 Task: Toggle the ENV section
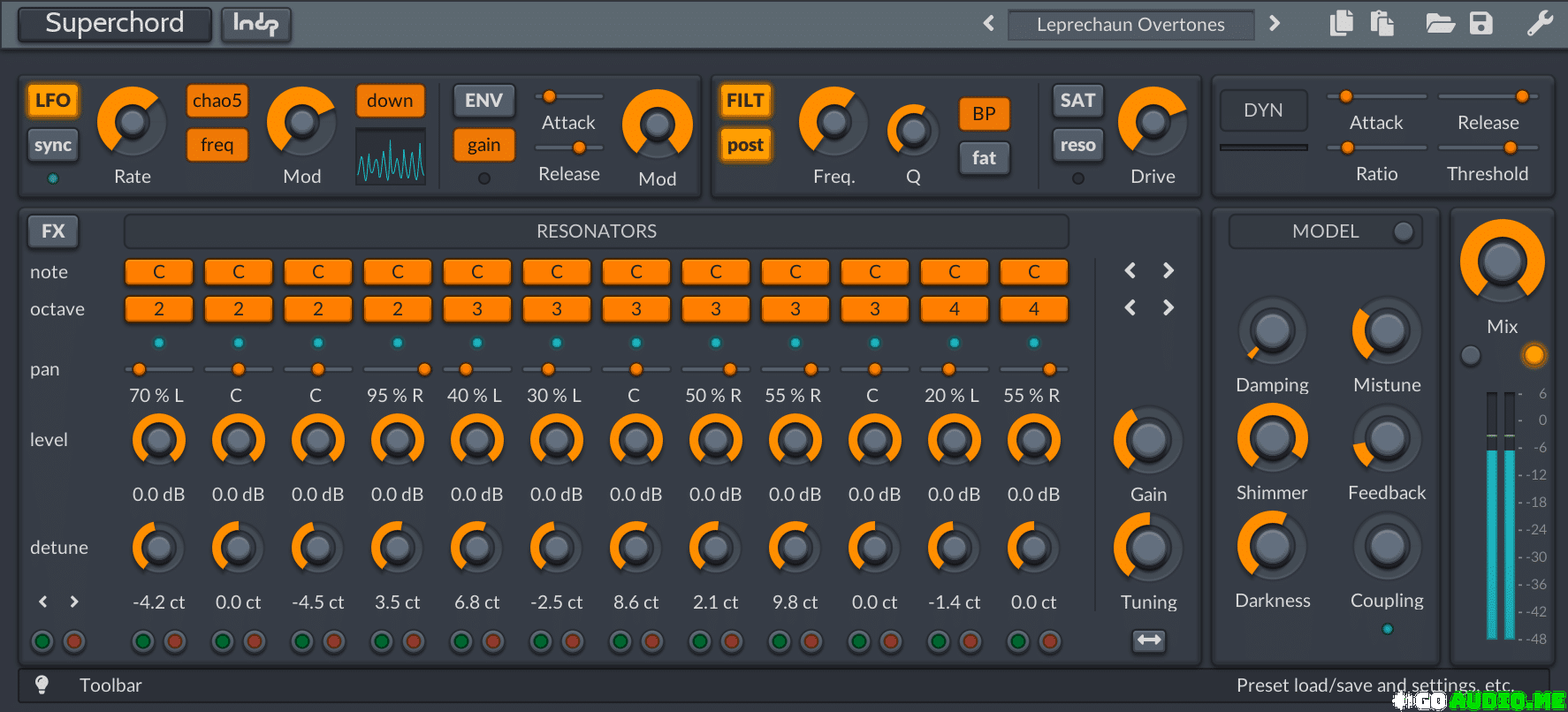tap(483, 101)
